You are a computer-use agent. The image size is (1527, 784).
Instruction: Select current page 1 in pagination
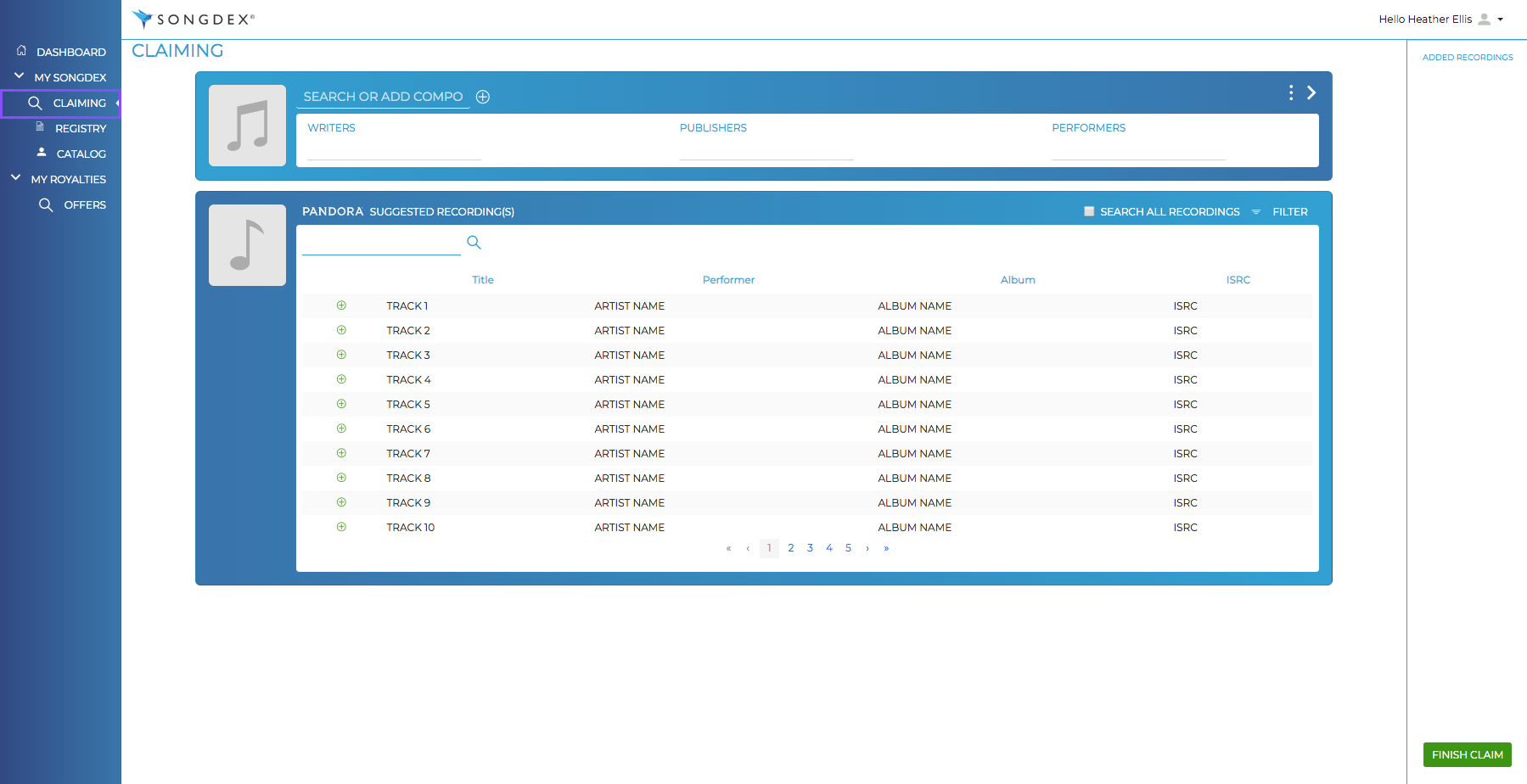click(x=769, y=548)
